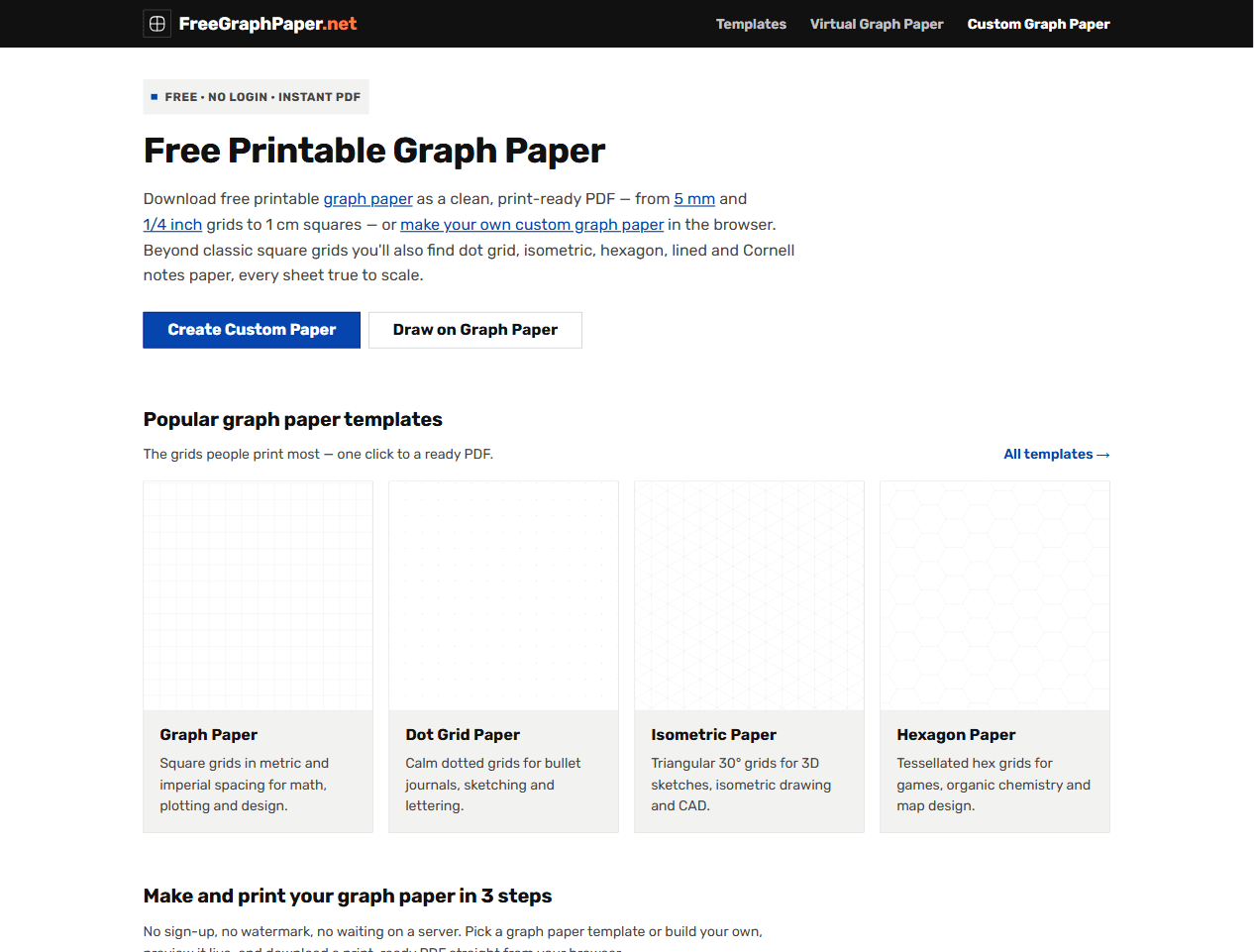Image resolution: width=1254 pixels, height=952 pixels.
Task: Click the 'Popular graph paper templates' heading
Action: (x=293, y=419)
